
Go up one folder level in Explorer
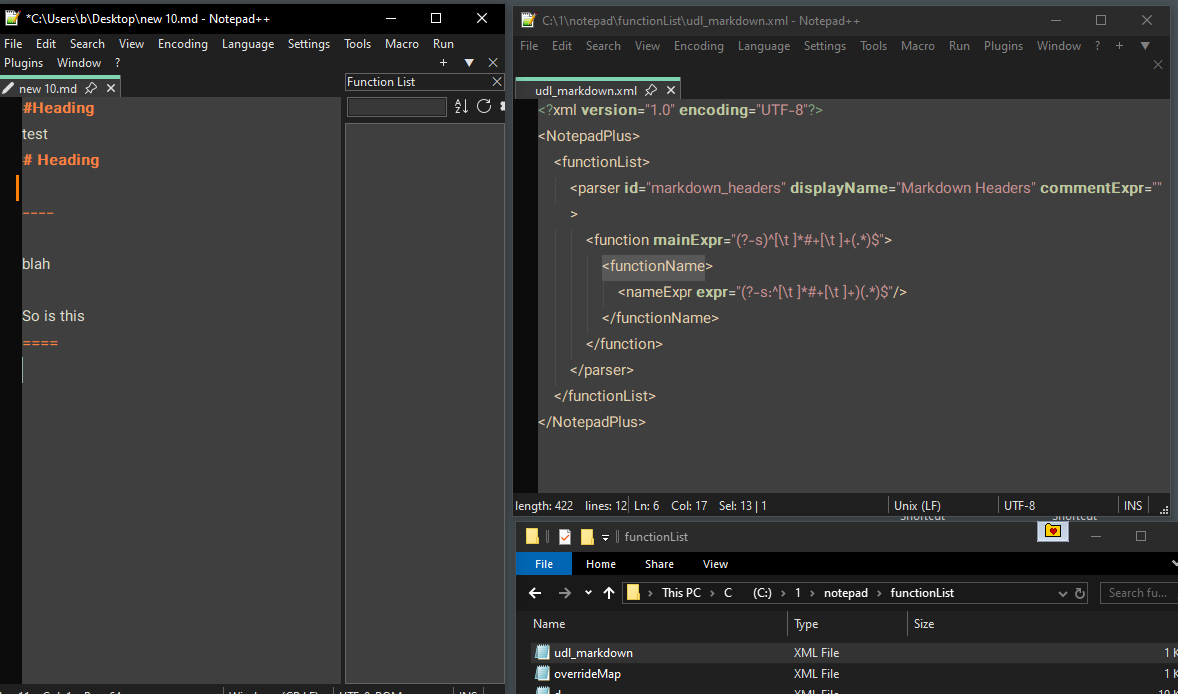pyautogui.click(x=609, y=593)
